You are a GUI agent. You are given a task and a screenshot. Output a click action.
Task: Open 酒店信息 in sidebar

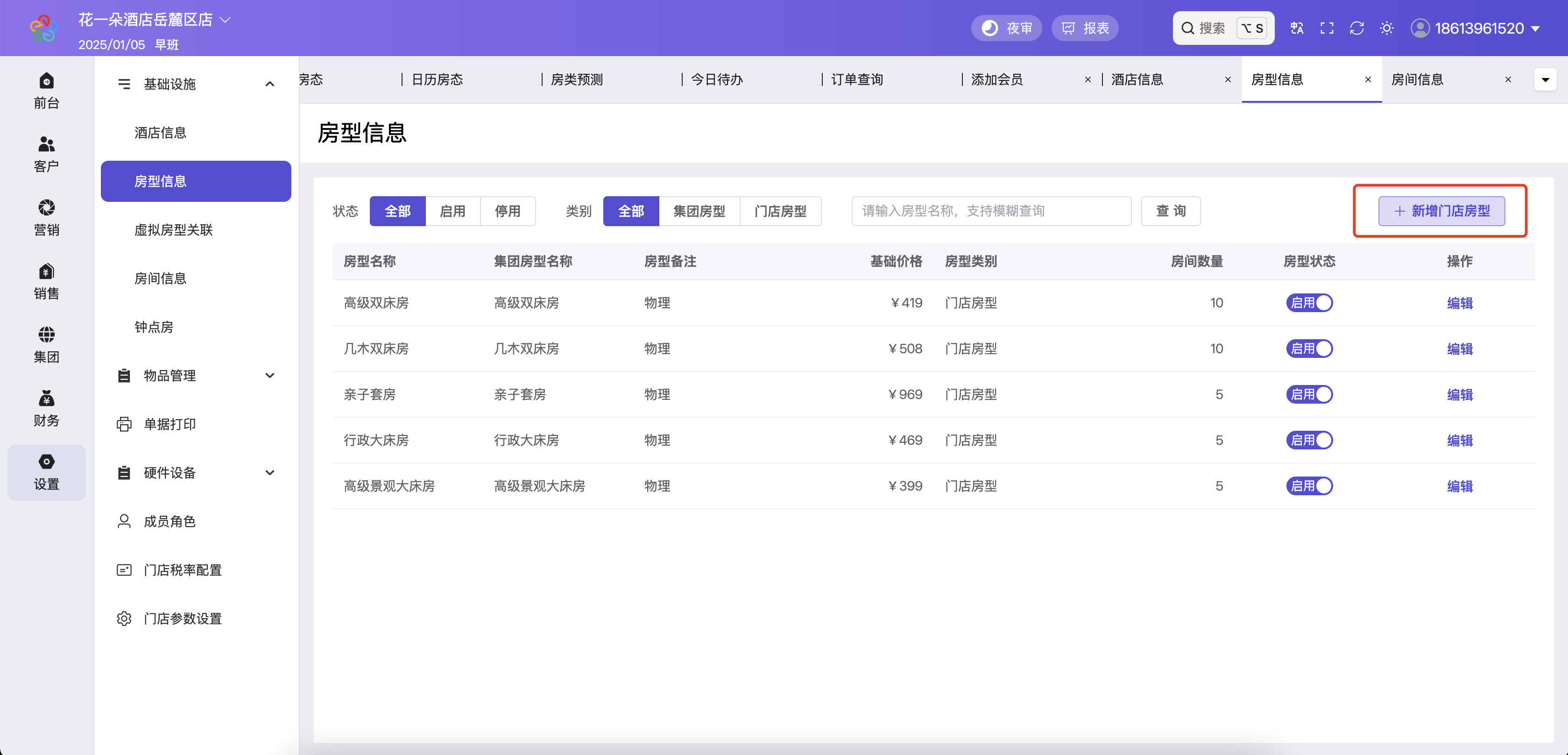point(195,133)
